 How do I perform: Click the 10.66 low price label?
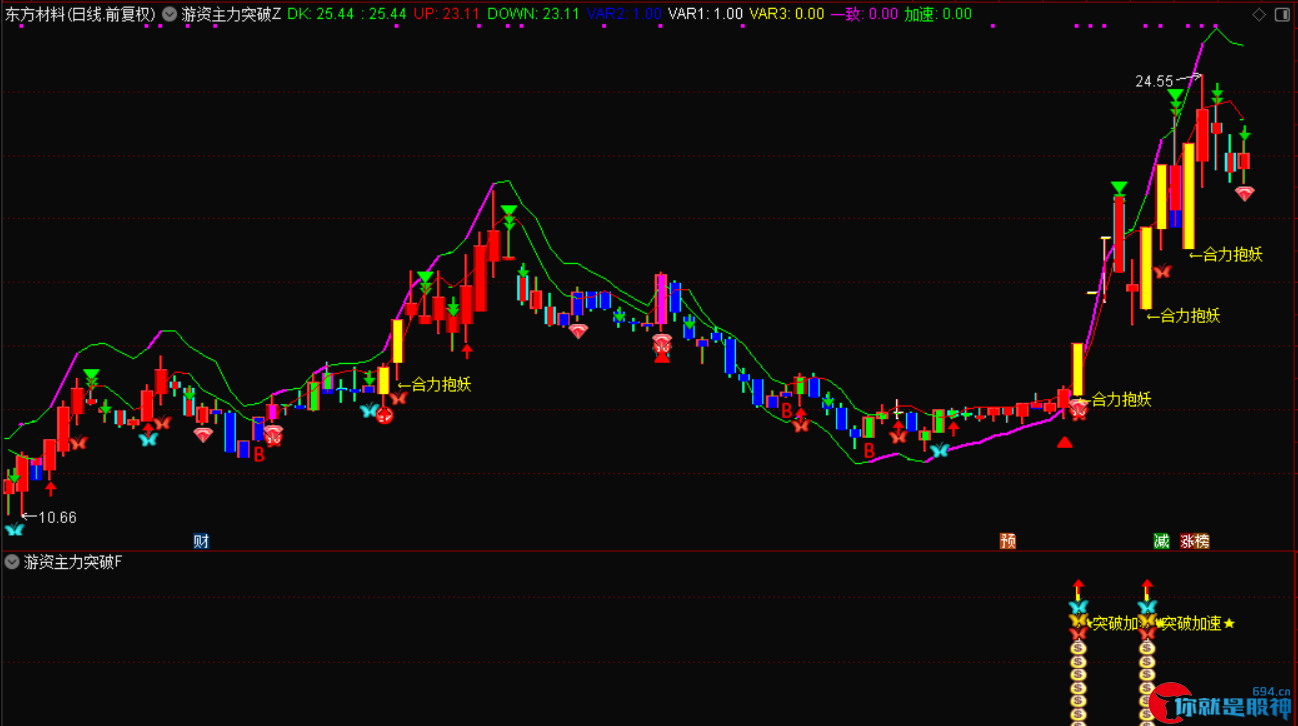coord(57,517)
